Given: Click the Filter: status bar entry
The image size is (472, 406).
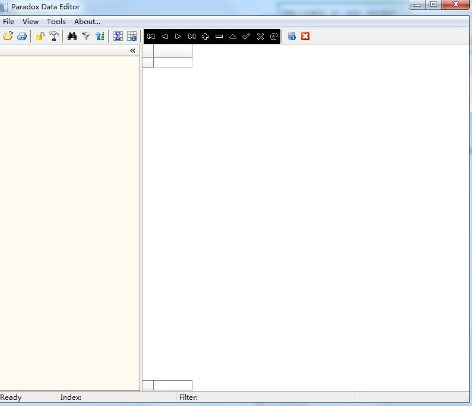Looking at the screenshot, I should point(188,397).
